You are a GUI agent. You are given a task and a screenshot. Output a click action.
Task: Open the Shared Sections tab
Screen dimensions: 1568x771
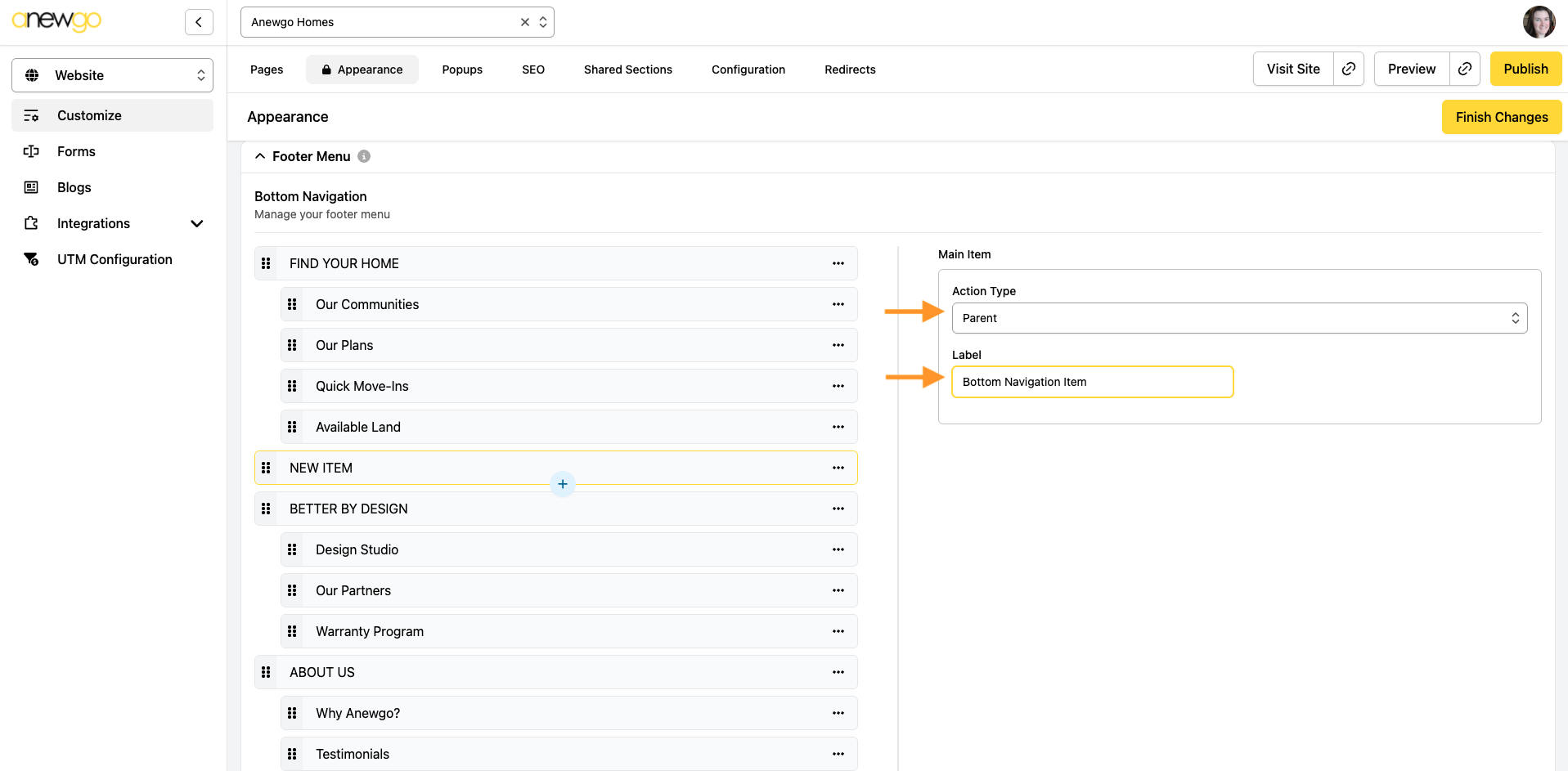(627, 69)
